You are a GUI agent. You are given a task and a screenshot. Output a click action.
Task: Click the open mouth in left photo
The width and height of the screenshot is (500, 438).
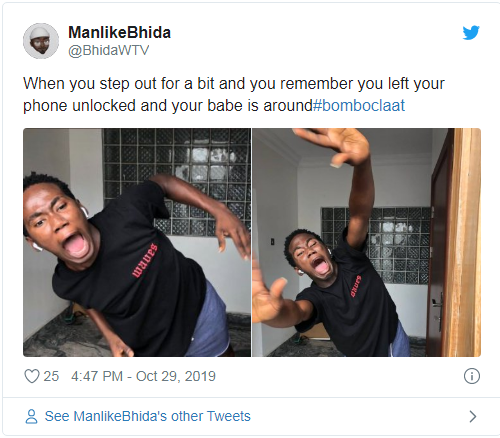tap(77, 246)
